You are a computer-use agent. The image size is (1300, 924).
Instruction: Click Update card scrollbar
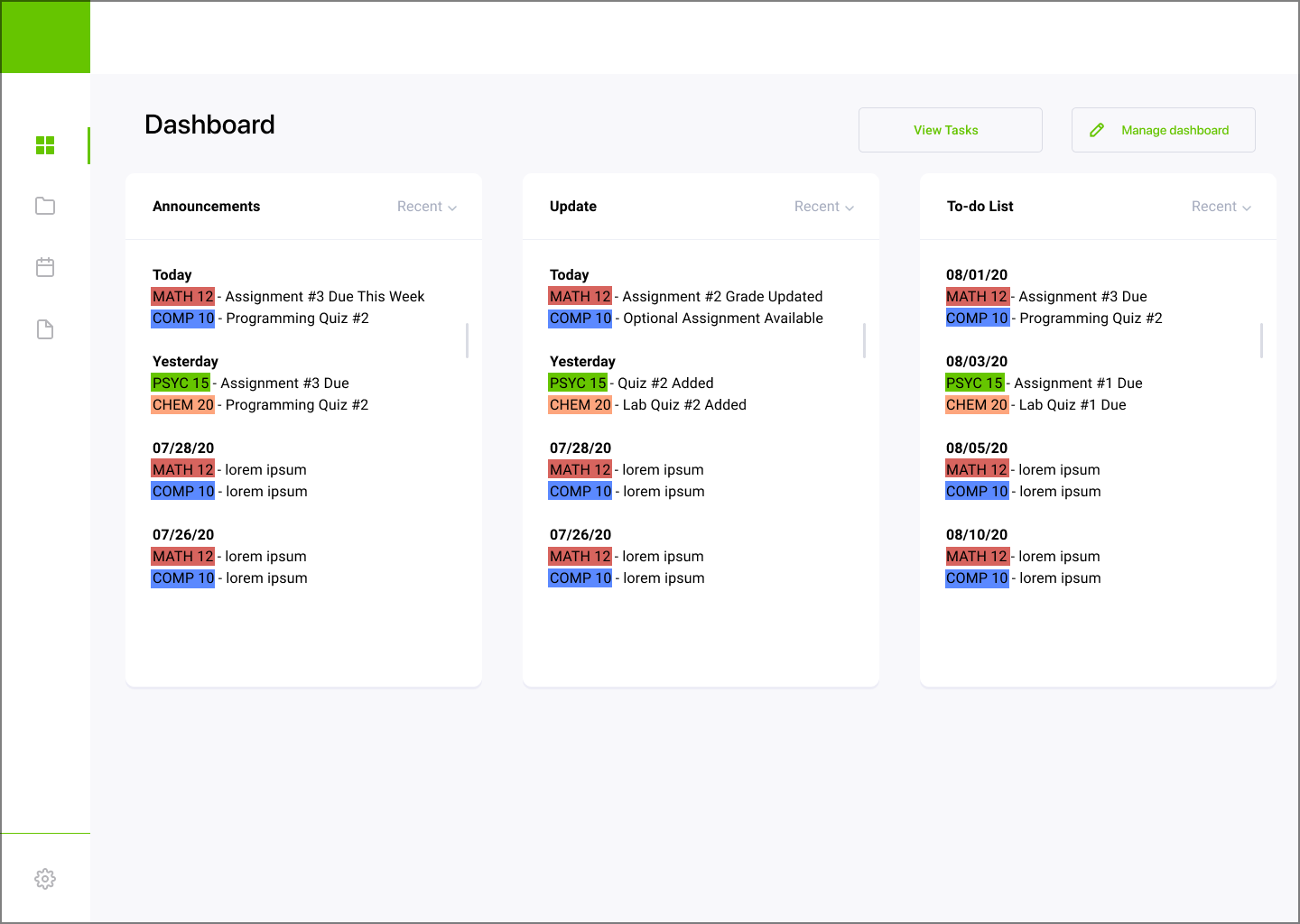(x=864, y=340)
